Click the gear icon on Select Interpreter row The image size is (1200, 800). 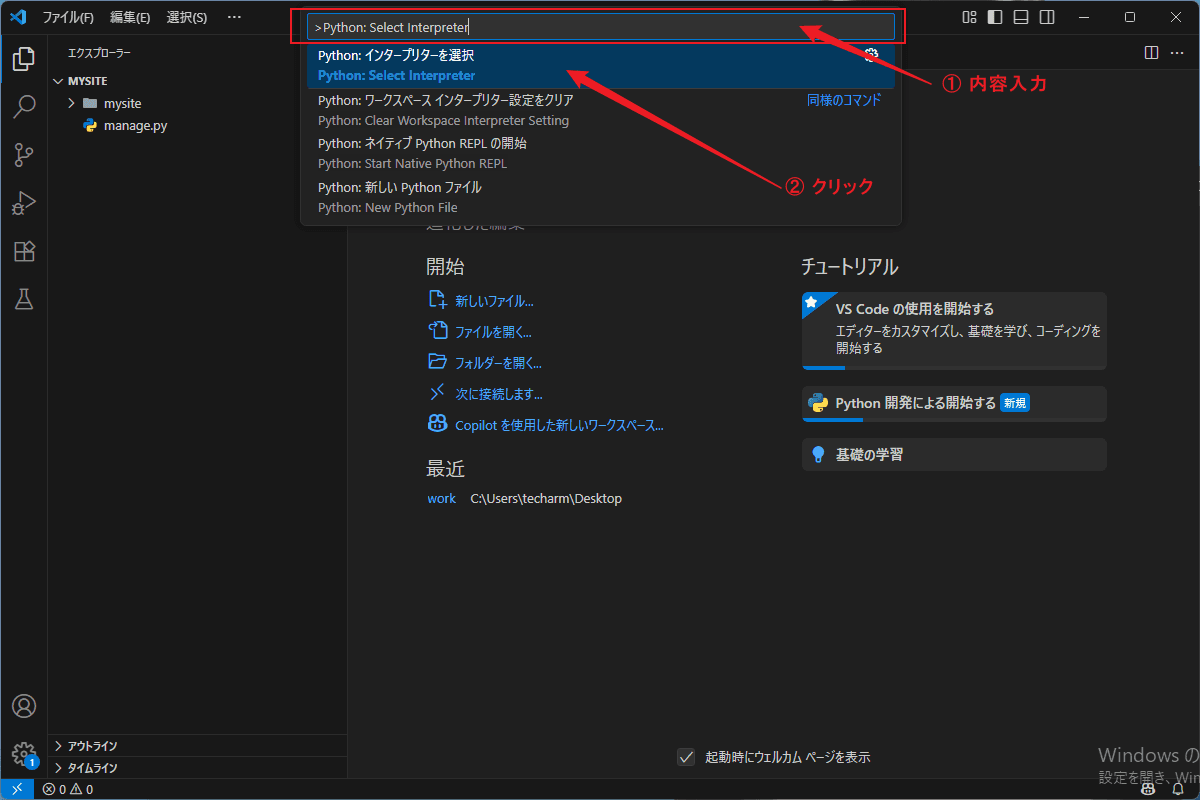(x=871, y=55)
